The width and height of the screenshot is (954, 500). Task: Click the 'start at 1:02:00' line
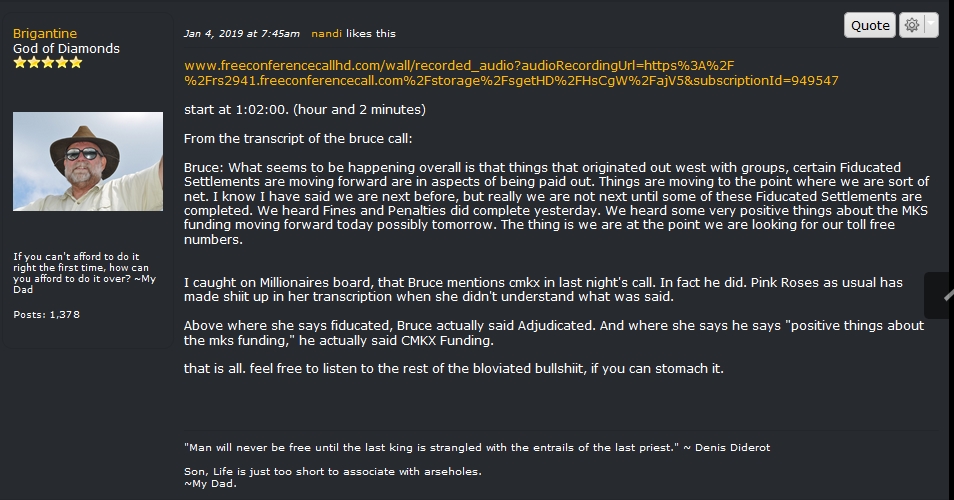(x=305, y=109)
